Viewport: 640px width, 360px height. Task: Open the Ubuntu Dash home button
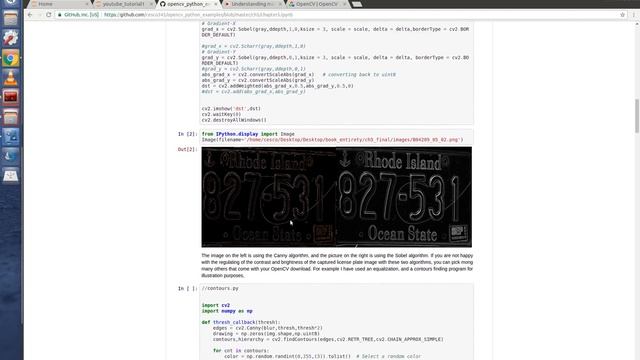(x=11, y=2)
